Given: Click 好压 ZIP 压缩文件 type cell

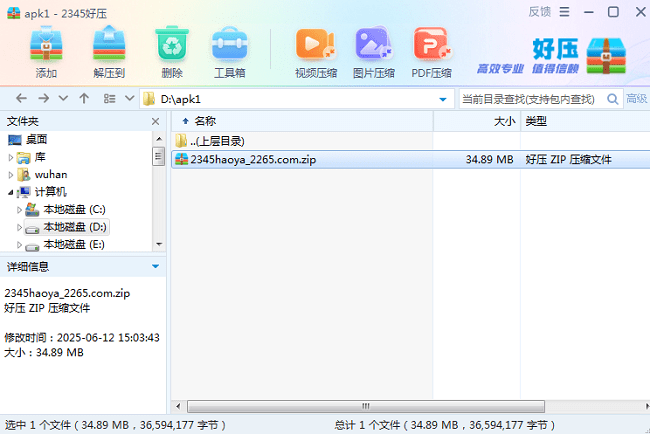Looking at the screenshot, I should click(568, 160).
